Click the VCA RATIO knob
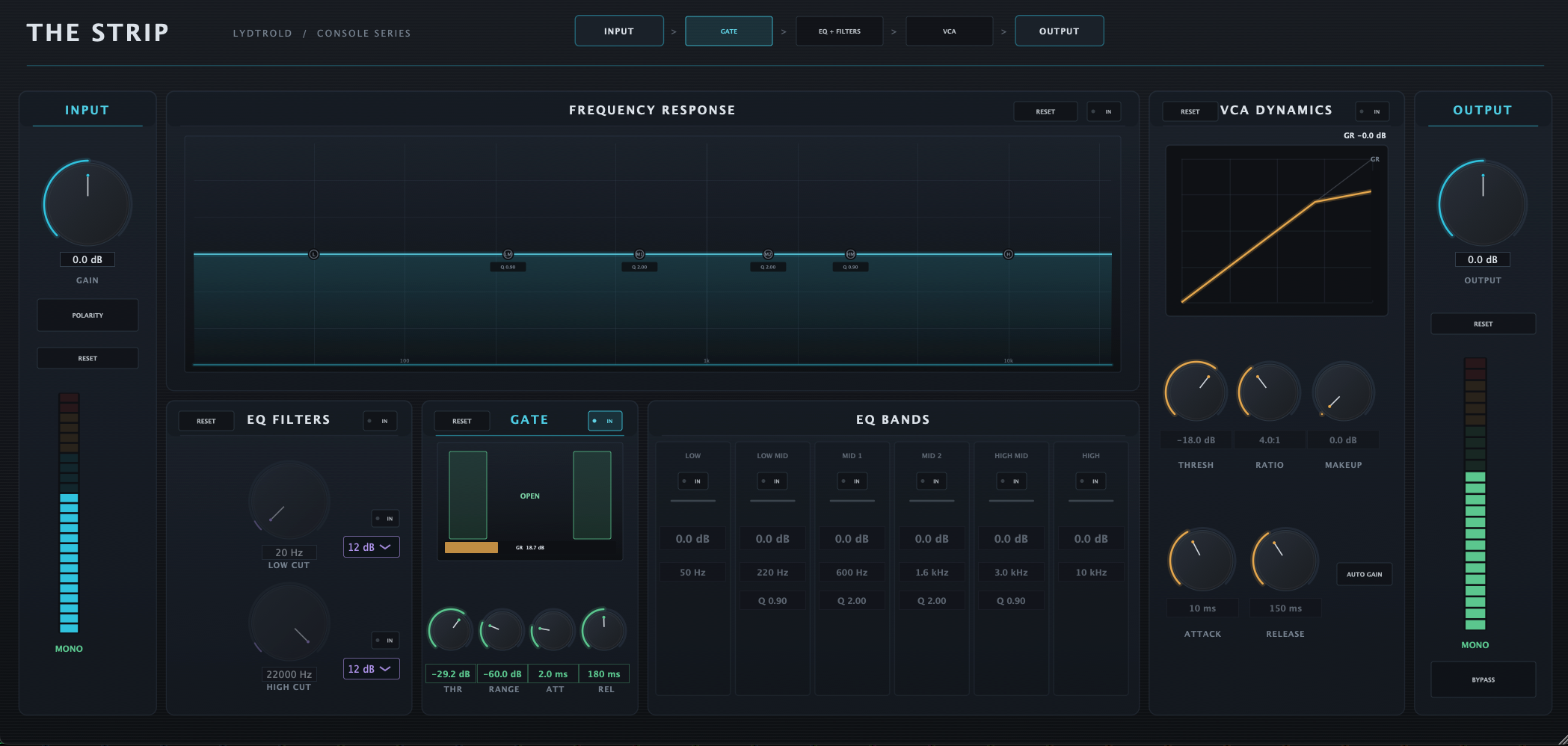 point(1270,392)
